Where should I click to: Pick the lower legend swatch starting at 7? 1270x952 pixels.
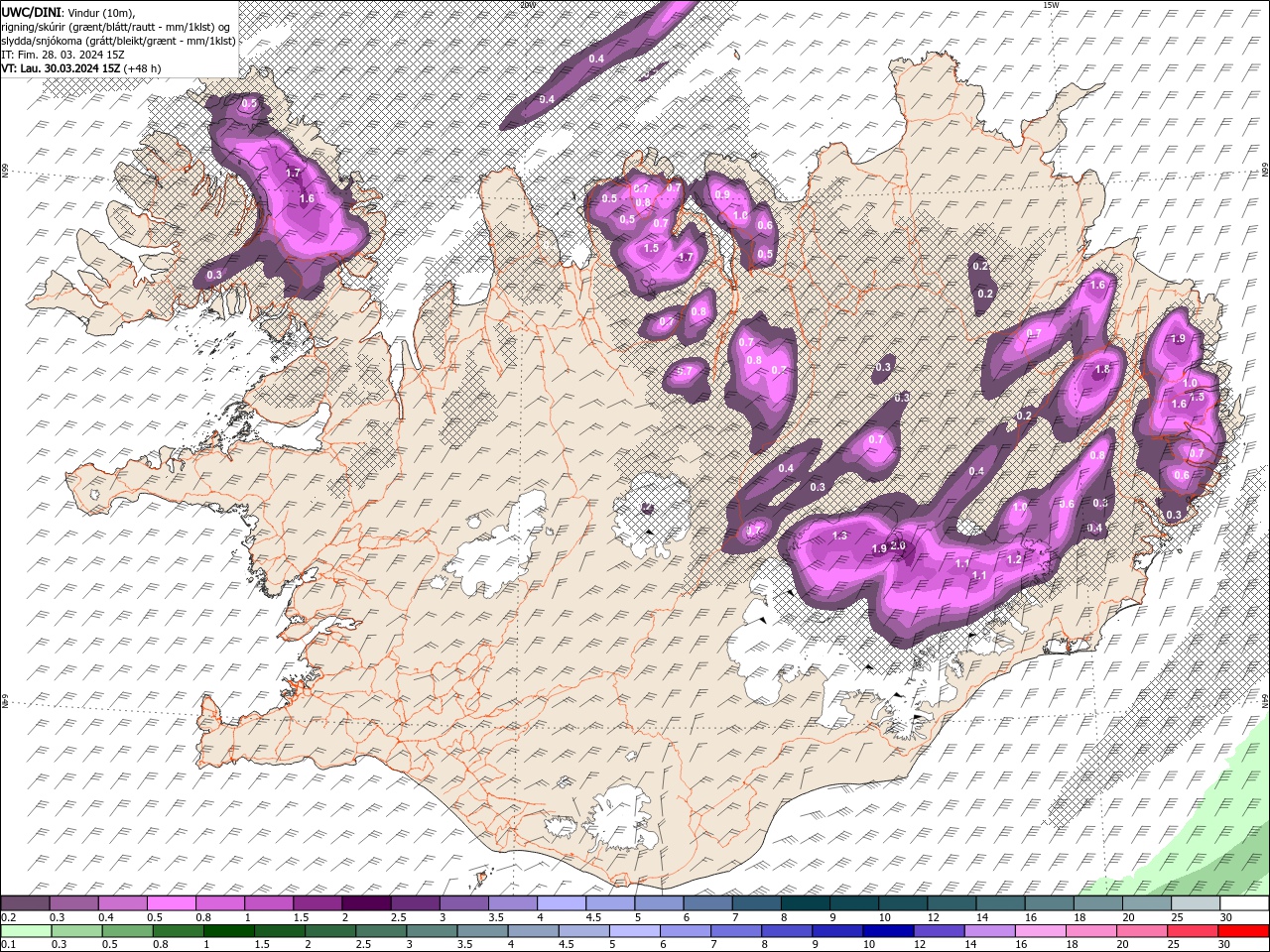pos(736,930)
